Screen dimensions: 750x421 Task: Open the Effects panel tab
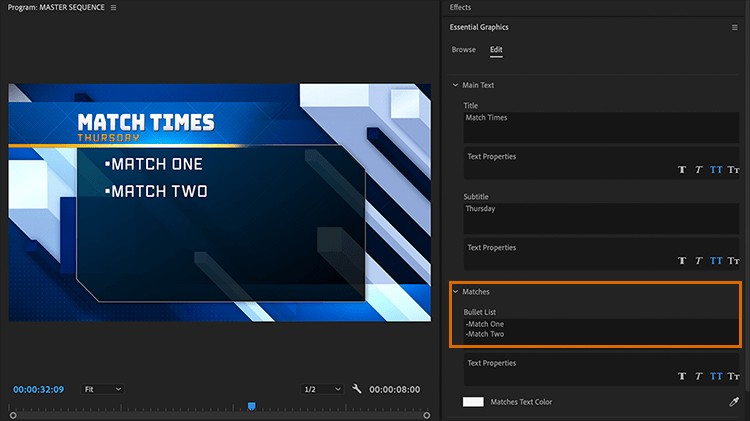pyautogui.click(x=461, y=8)
